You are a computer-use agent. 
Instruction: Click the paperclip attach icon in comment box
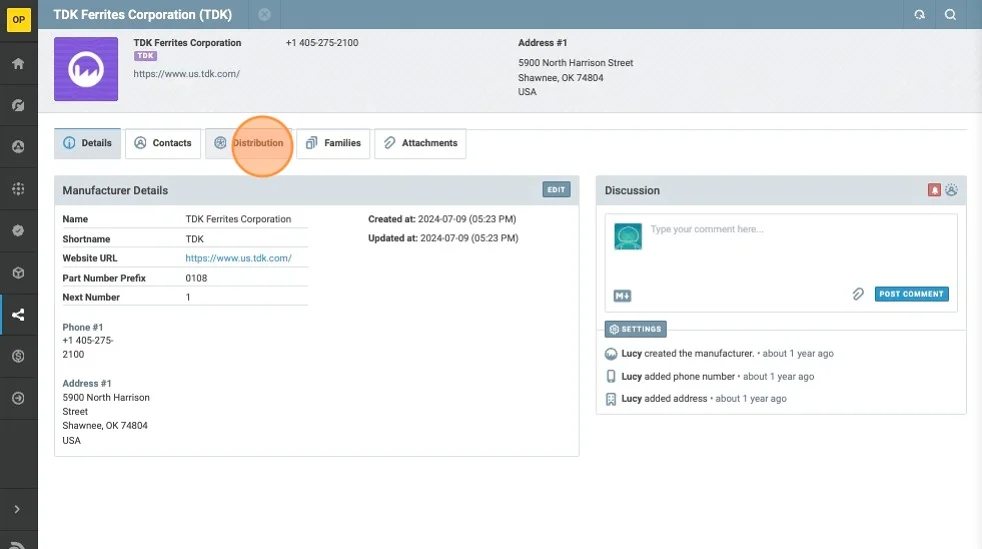pyautogui.click(x=857, y=294)
